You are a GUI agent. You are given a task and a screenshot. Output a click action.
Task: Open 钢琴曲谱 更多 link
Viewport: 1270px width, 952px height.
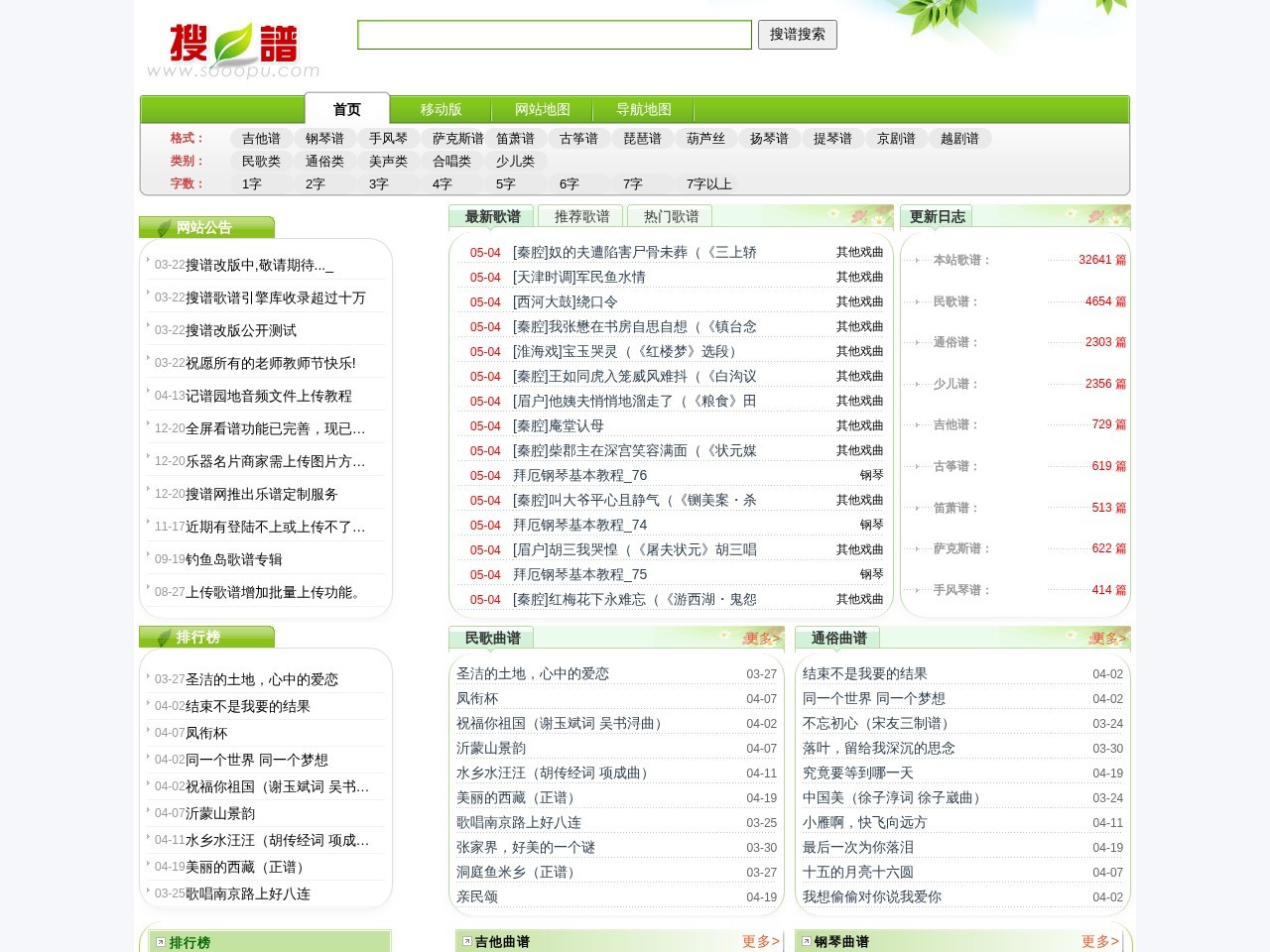(1100, 941)
